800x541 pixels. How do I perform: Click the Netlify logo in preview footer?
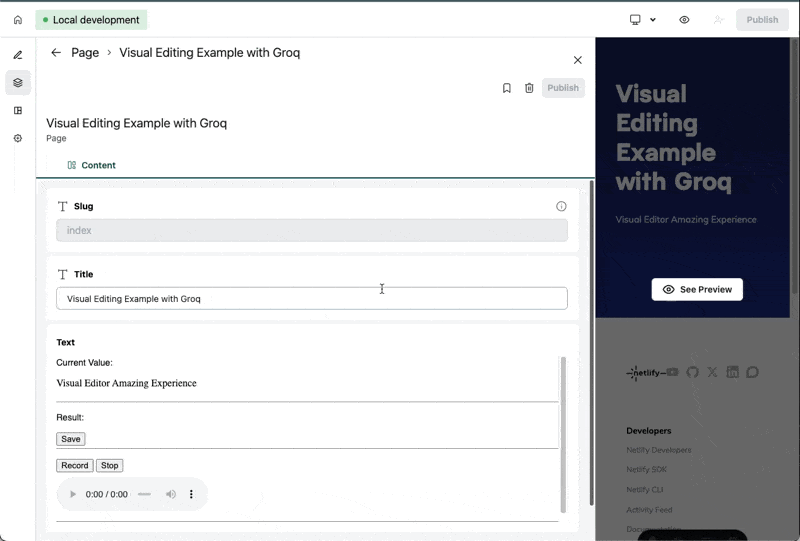[x=646, y=373]
